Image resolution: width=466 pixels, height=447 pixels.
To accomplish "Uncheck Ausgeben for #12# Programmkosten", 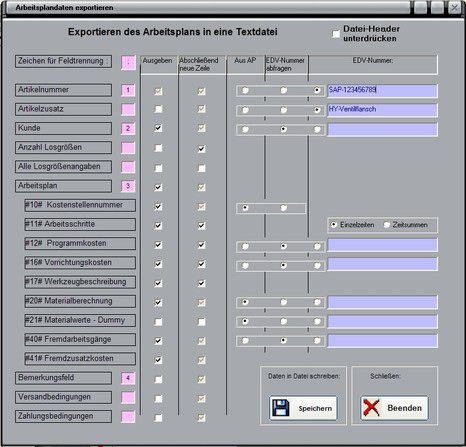I will [x=158, y=245].
